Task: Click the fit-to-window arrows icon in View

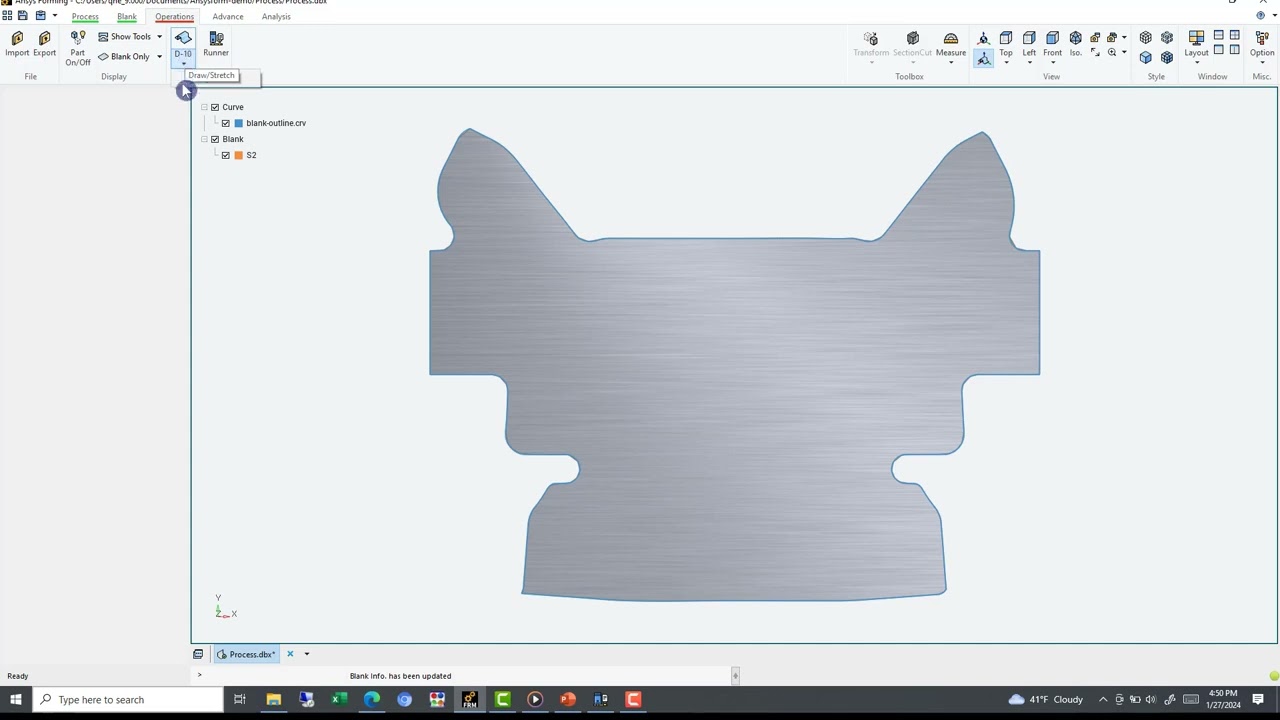Action: [1095, 52]
